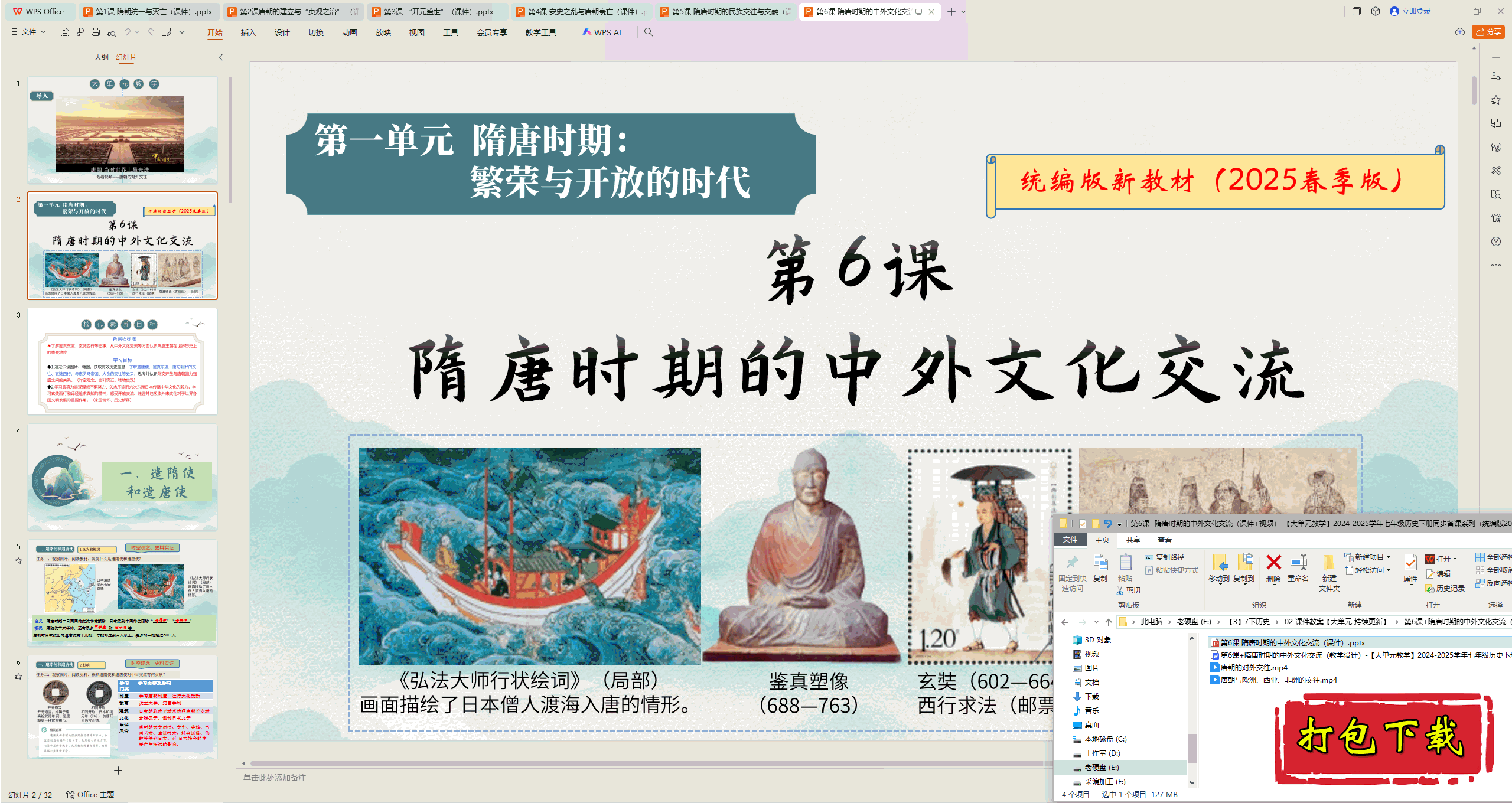1512x803 pixels.
Task: Click the cloud upload icon
Action: pos(1460,32)
